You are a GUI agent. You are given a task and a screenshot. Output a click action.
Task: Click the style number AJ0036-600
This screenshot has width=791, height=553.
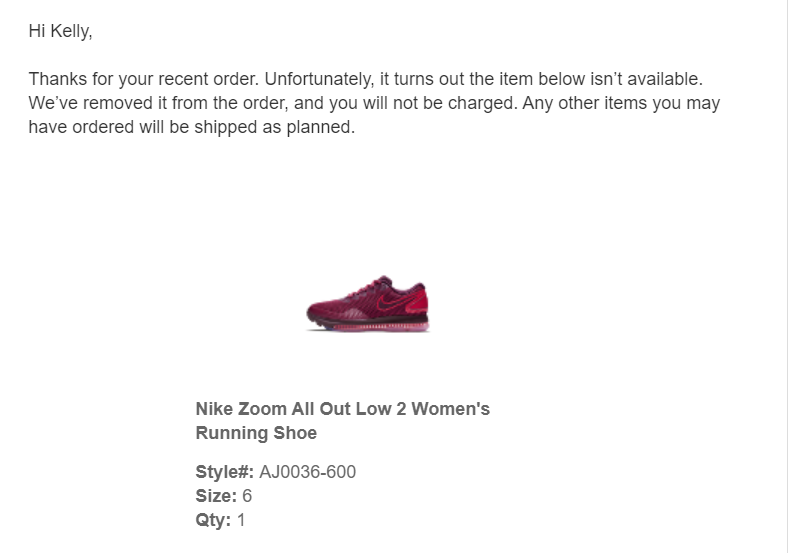coord(307,472)
